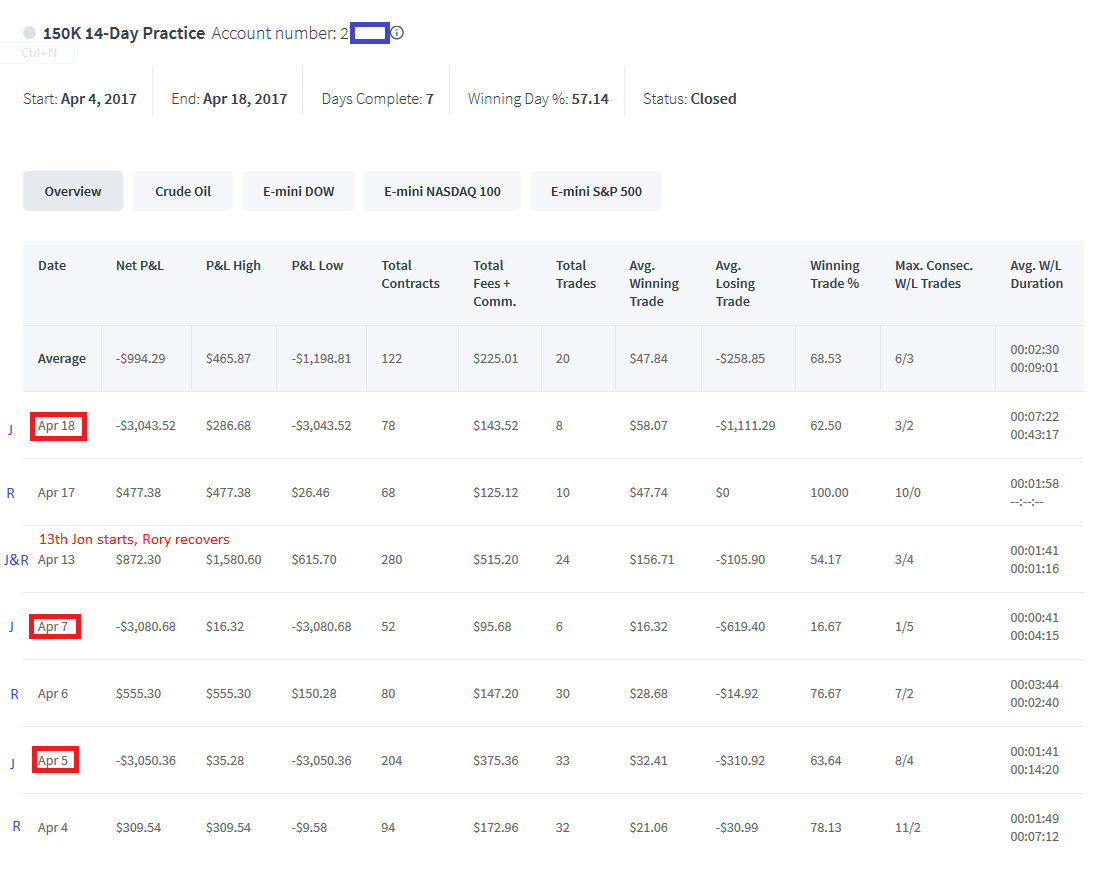Click the Average row label
Image resolution: width=1105 pixels, height=882 pixels.
point(62,359)
